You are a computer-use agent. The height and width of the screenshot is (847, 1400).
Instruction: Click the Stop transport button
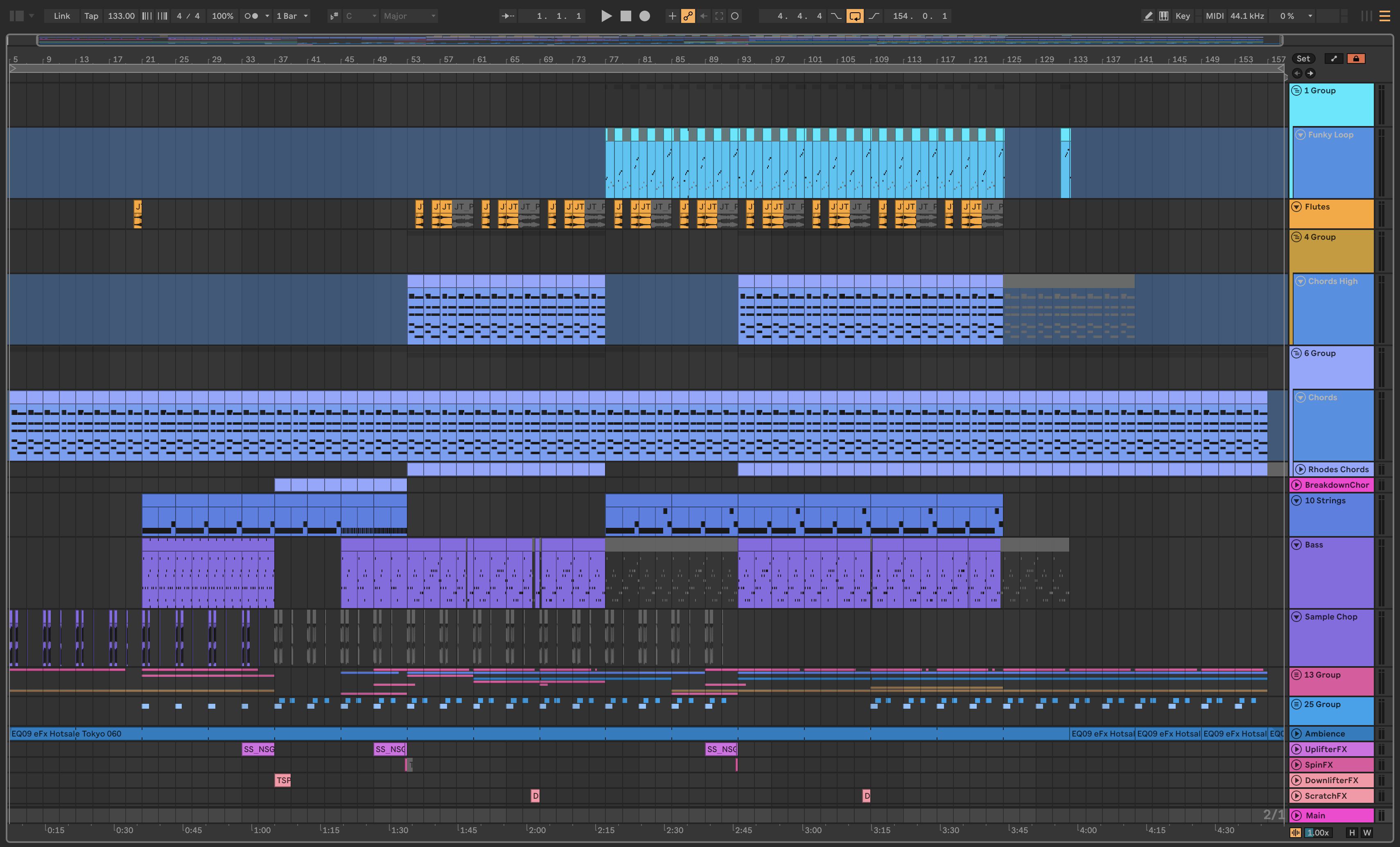click(x=625, y=16)
